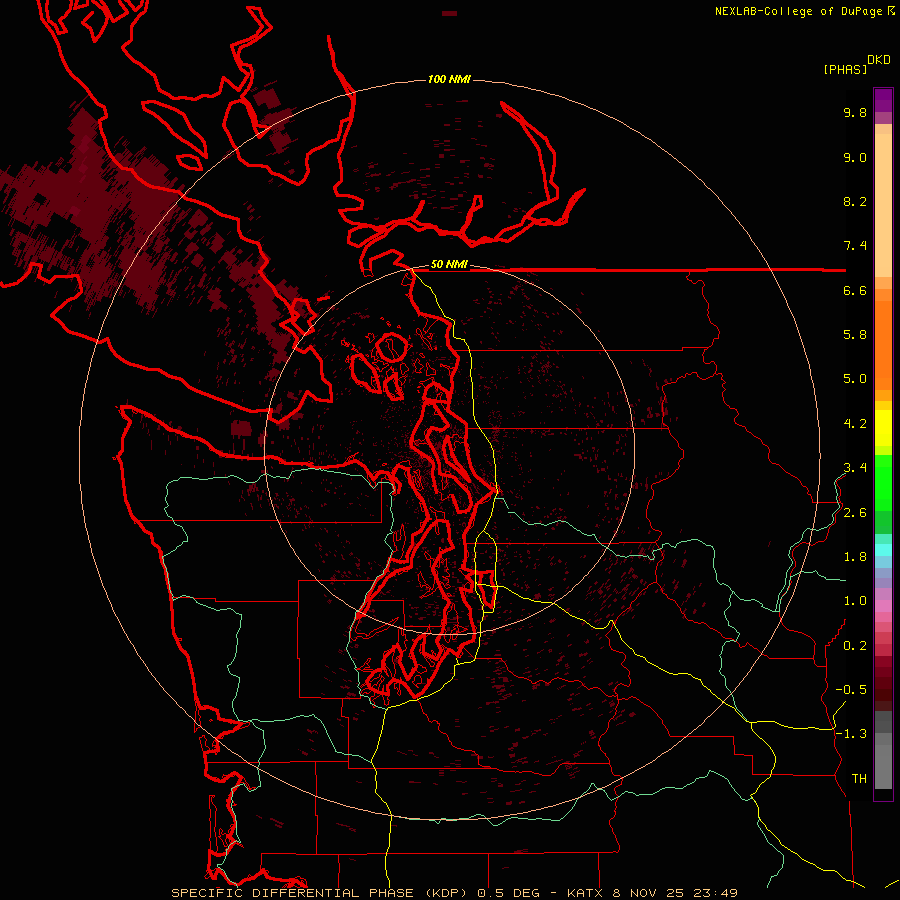This screenshot has height=900, width=900.
Task: Pick the bright green color bar segment
Action: click(x=883, y=483)
